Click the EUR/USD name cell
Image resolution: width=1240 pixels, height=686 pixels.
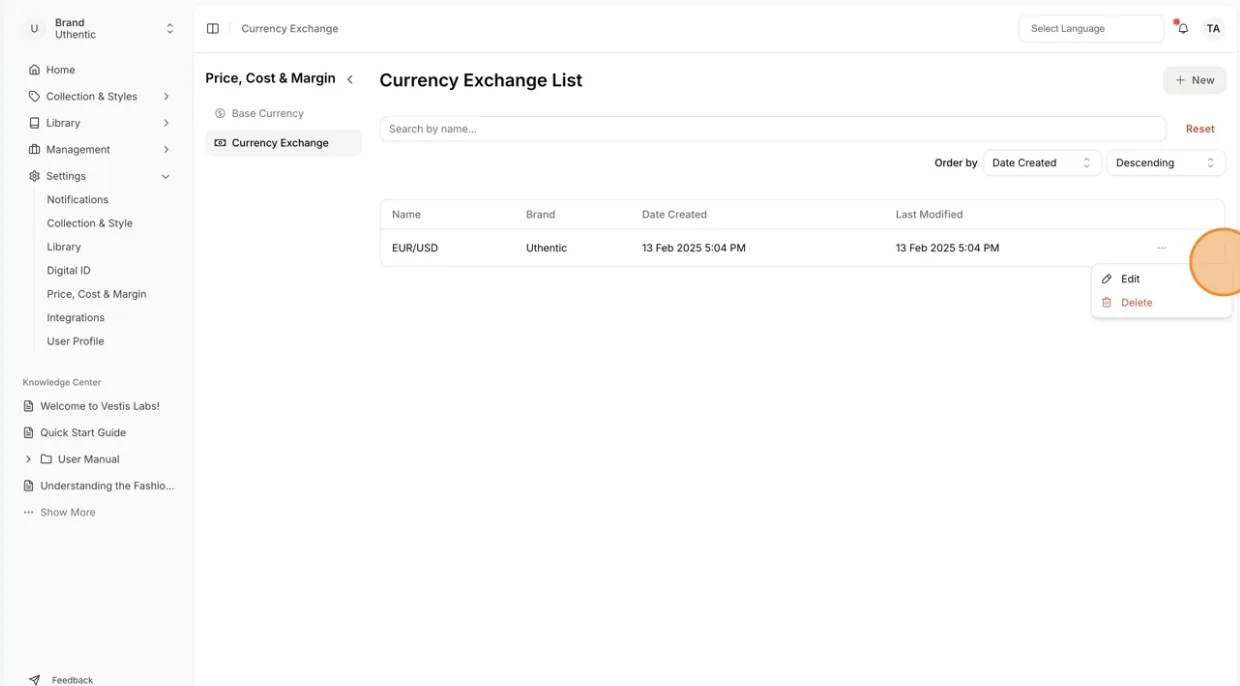[415, 248]
